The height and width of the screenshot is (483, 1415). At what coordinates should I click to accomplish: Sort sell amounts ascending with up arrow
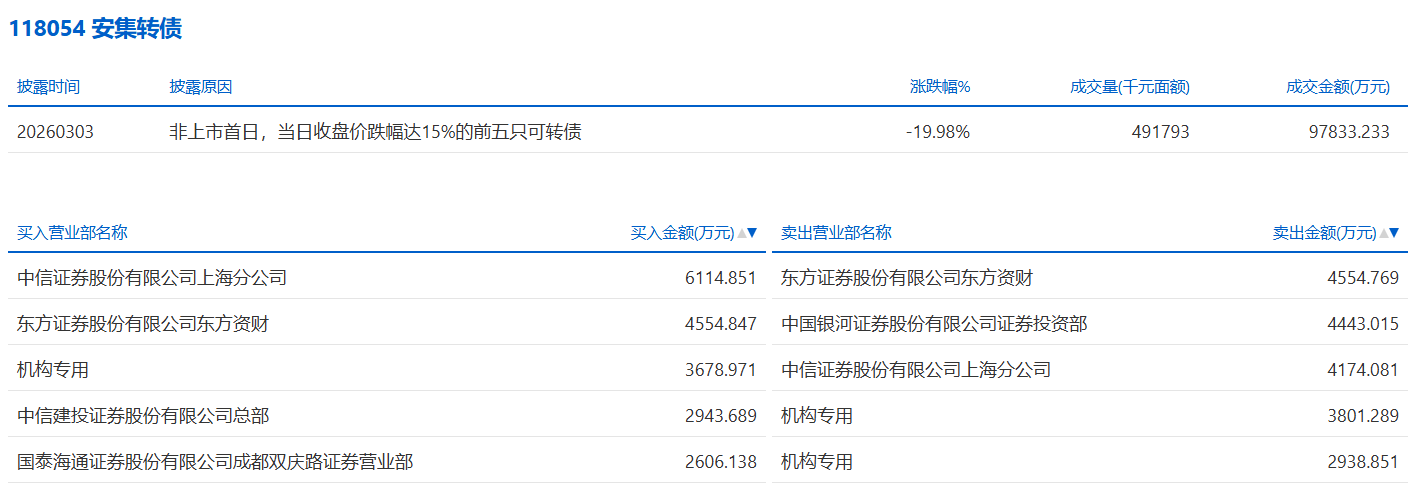[x=1383, y=233]
